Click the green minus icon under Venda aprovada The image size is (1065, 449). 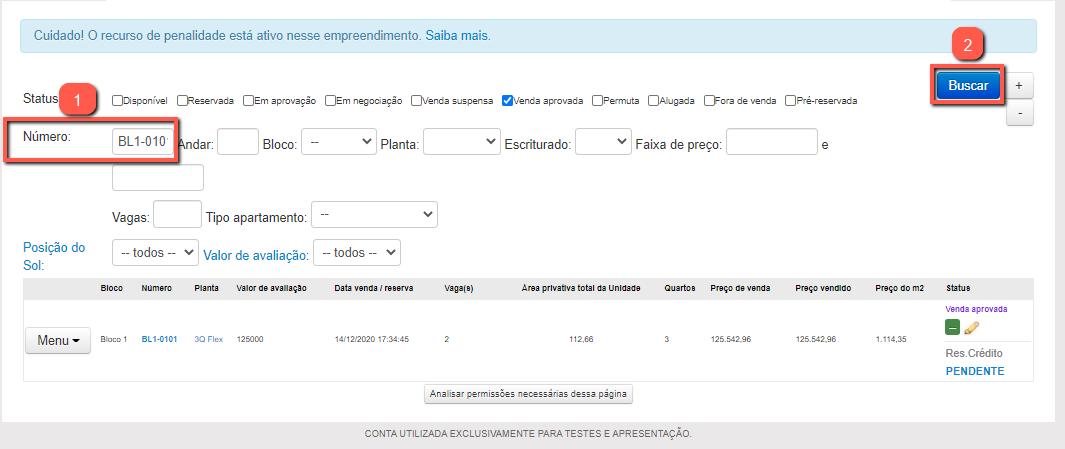[952, 329]
